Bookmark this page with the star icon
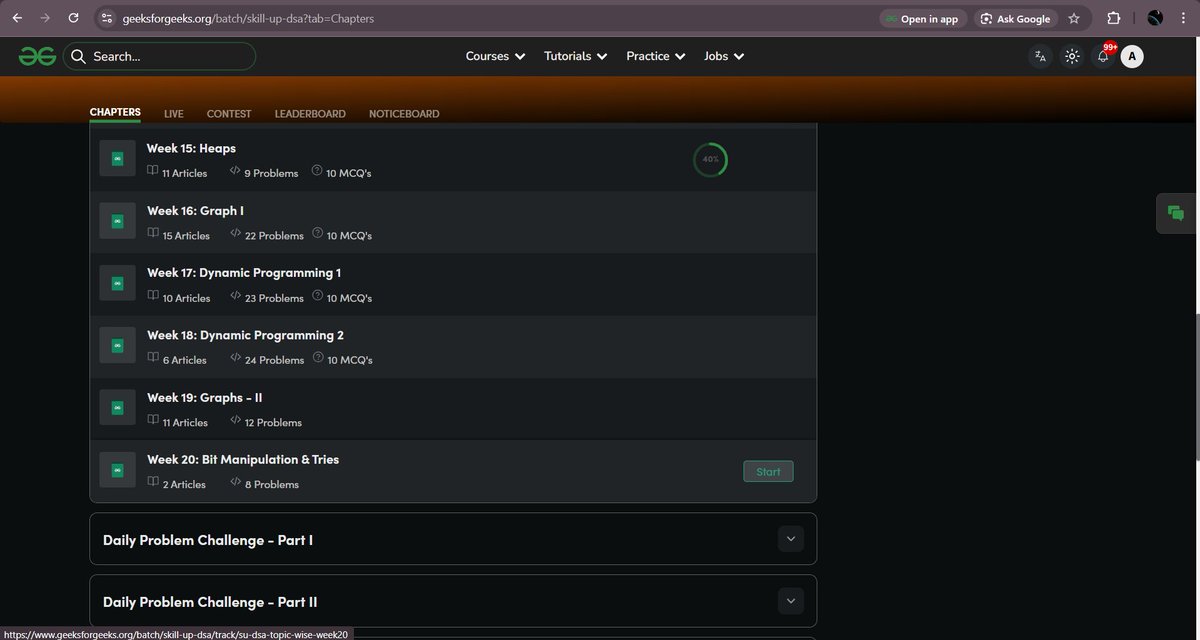This screenshot has width=1200, height=640. pyautogui.click(x=1074, y=18)
